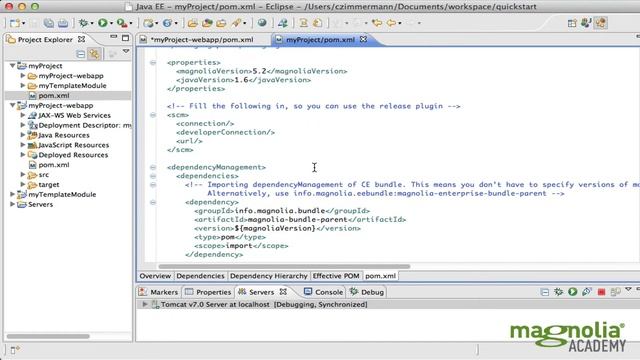Click on the groupId text info.magnolia.bundle
640x360 pixels.
point(280,211)
